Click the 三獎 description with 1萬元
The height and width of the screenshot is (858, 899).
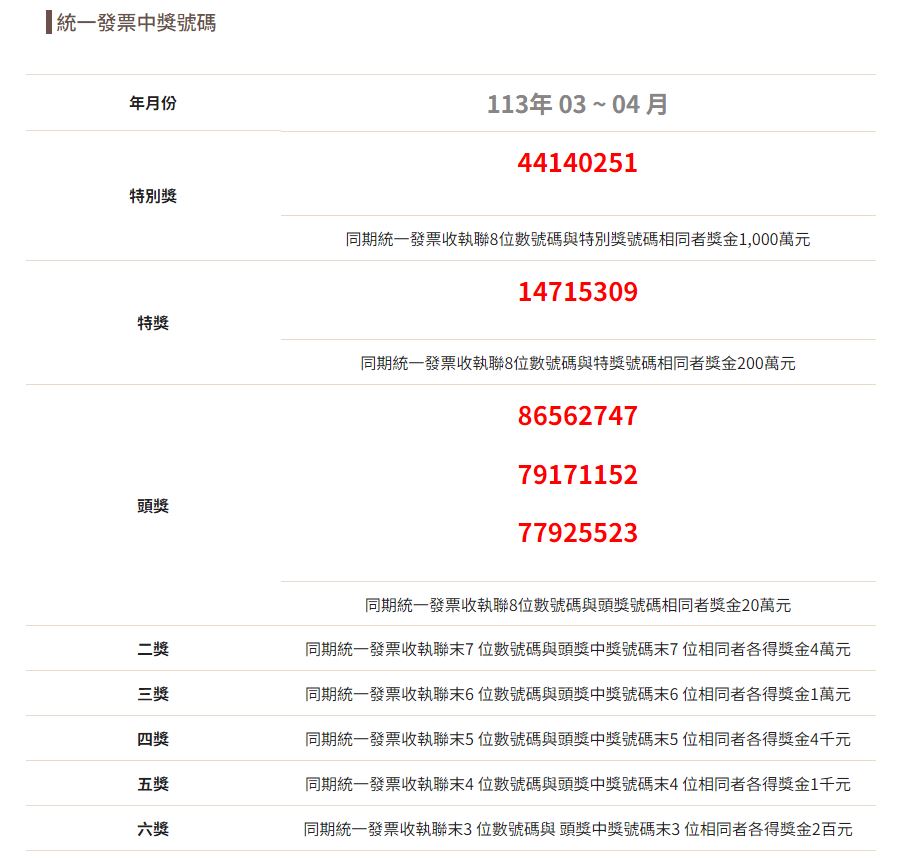[x=577, y=694]
